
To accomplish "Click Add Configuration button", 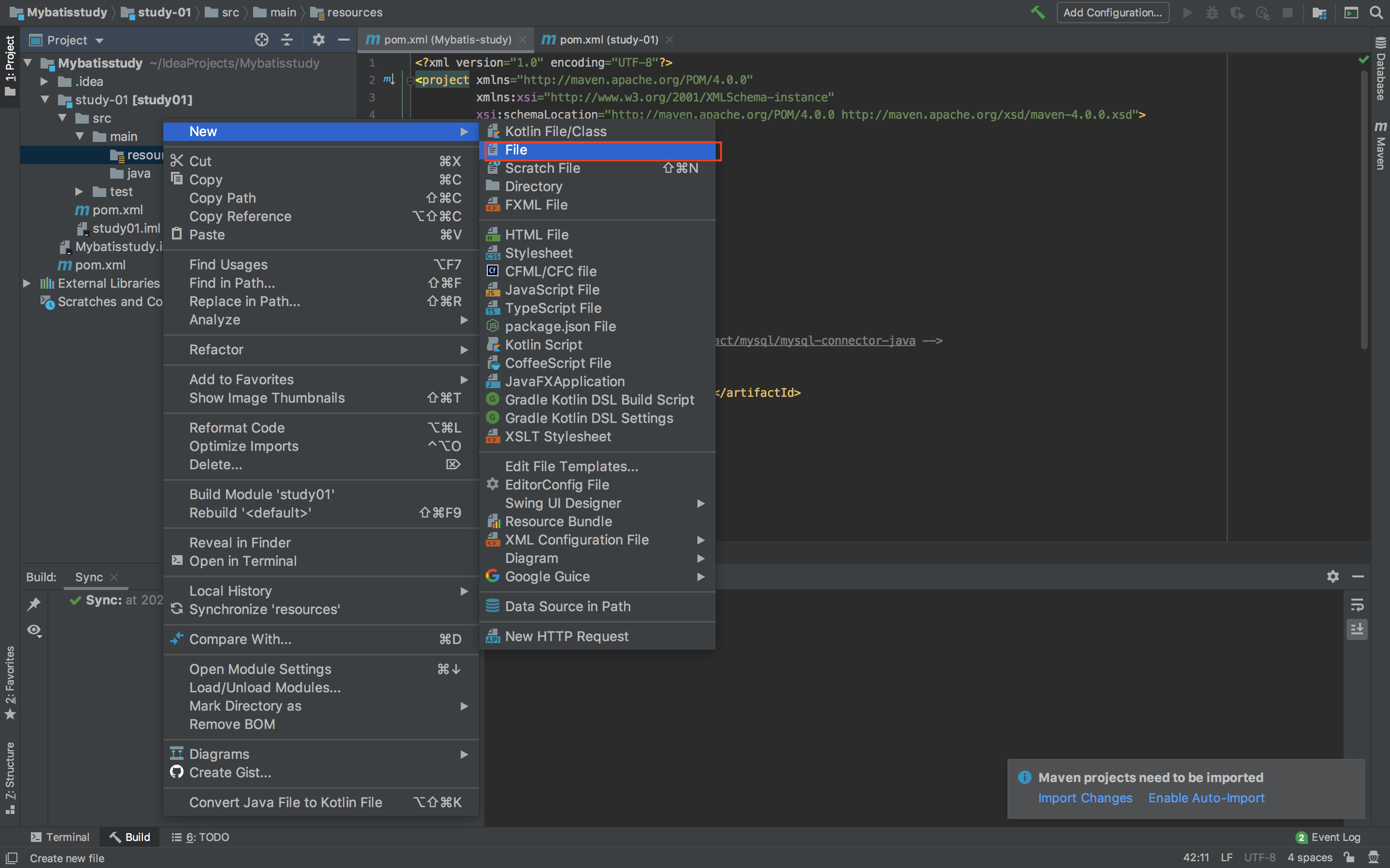I will click(1112, 13).
